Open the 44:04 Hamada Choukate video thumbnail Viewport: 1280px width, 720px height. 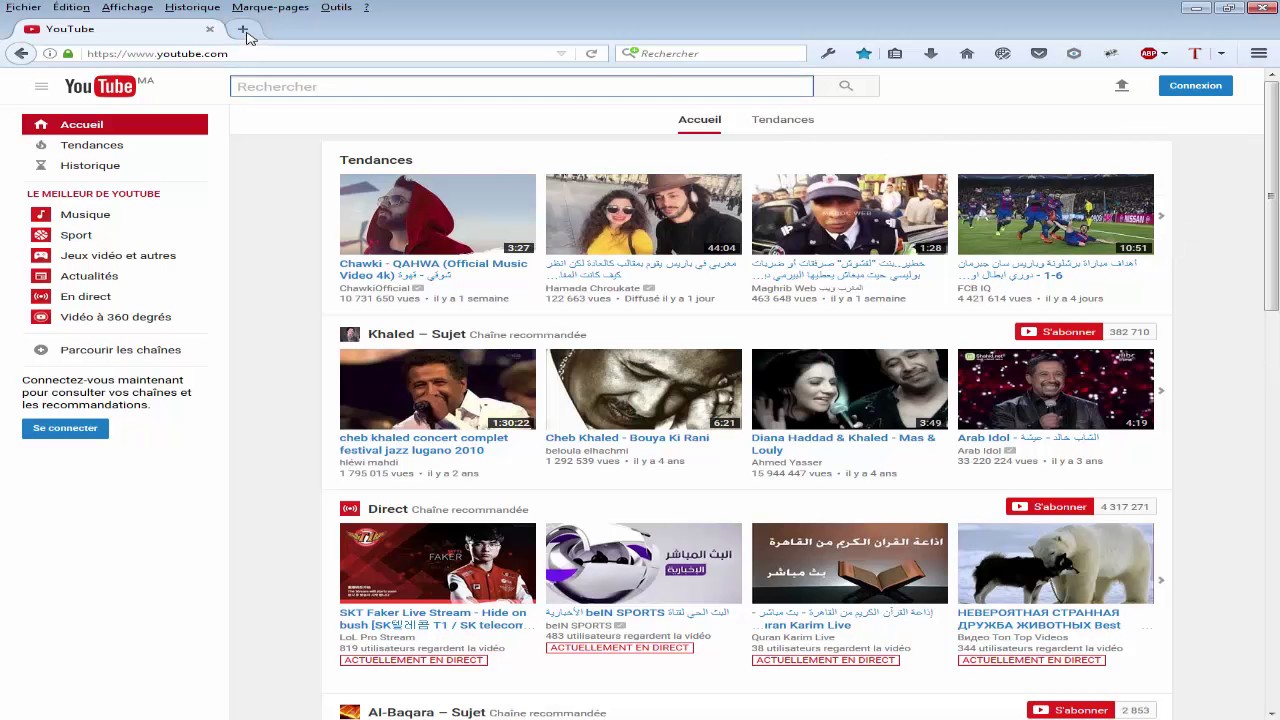643,214
